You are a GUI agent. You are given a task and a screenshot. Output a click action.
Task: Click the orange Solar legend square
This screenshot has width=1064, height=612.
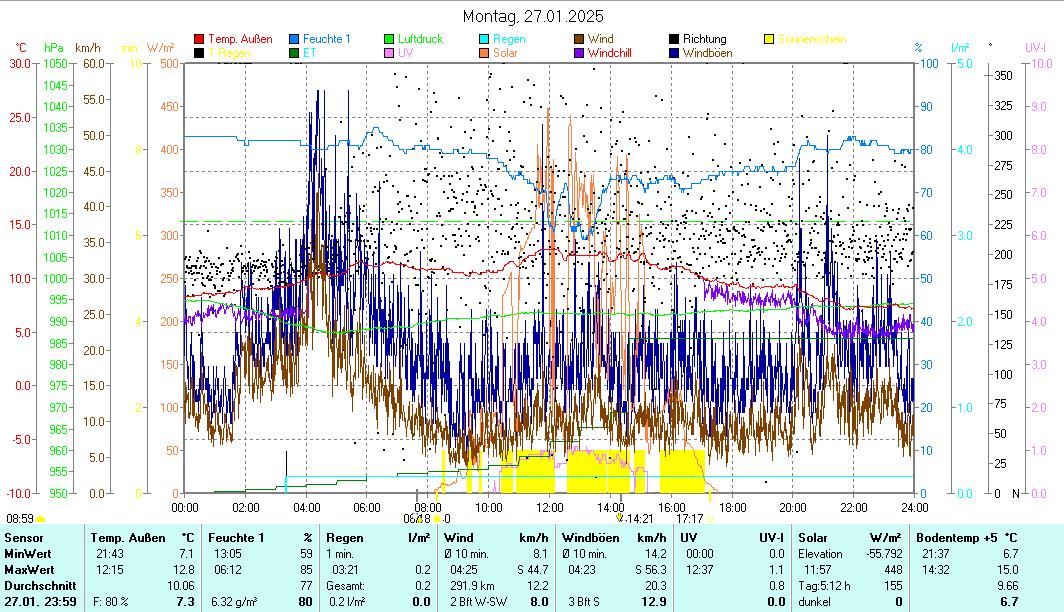484,53
